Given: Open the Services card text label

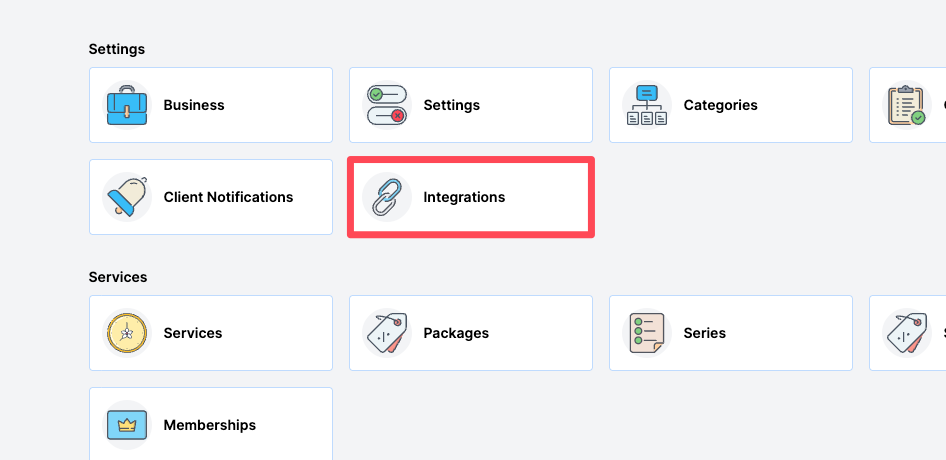Looking at the screenshot, I should 192,333.
